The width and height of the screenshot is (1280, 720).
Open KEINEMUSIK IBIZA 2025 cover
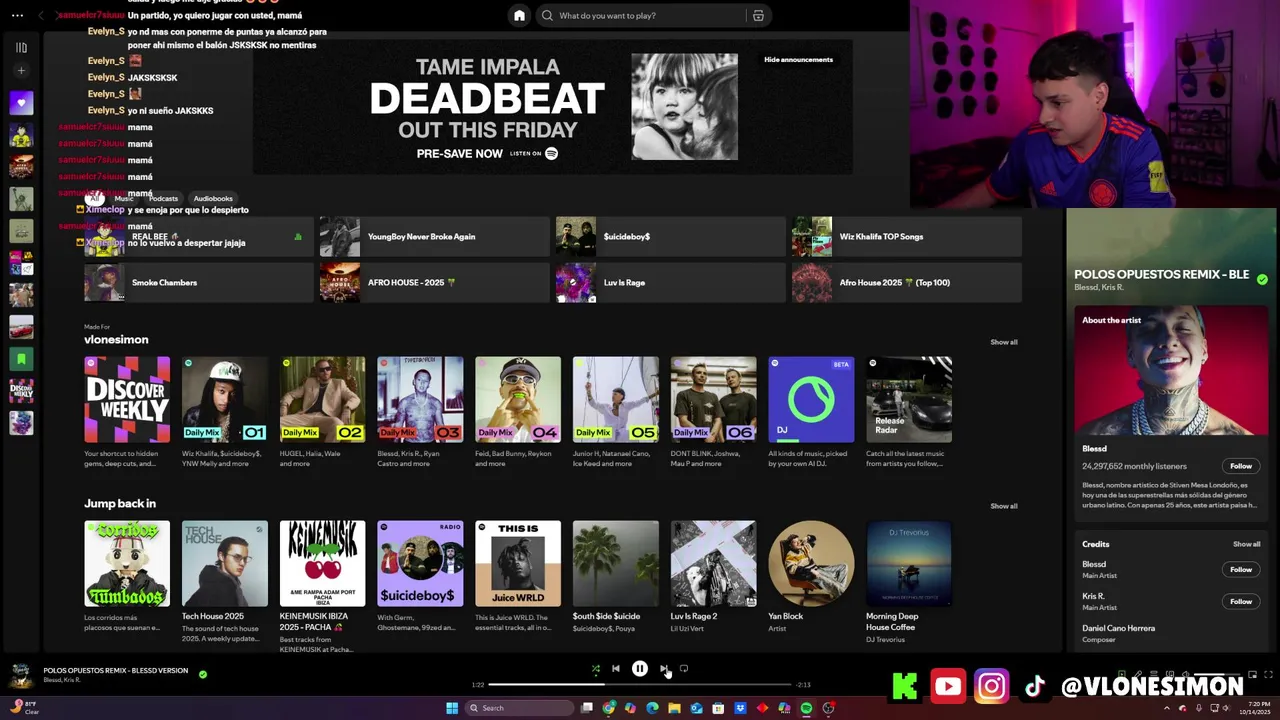pyautogui.click(x=322, y=563)
